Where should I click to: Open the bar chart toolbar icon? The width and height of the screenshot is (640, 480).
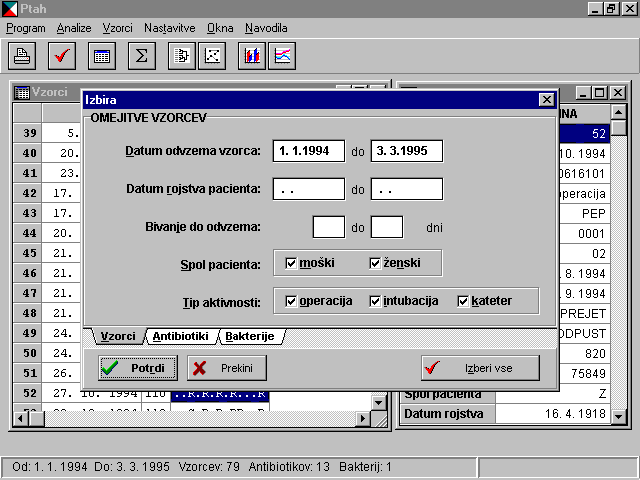coord(252,56)
